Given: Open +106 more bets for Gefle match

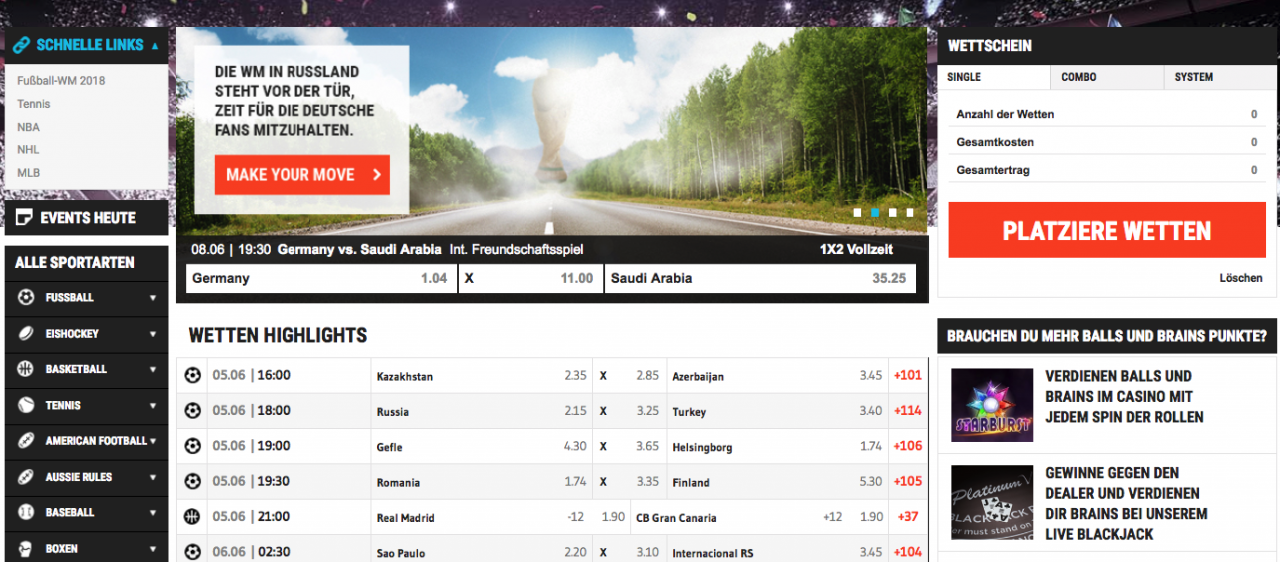Looking at the screenshot, I should 908,446.
